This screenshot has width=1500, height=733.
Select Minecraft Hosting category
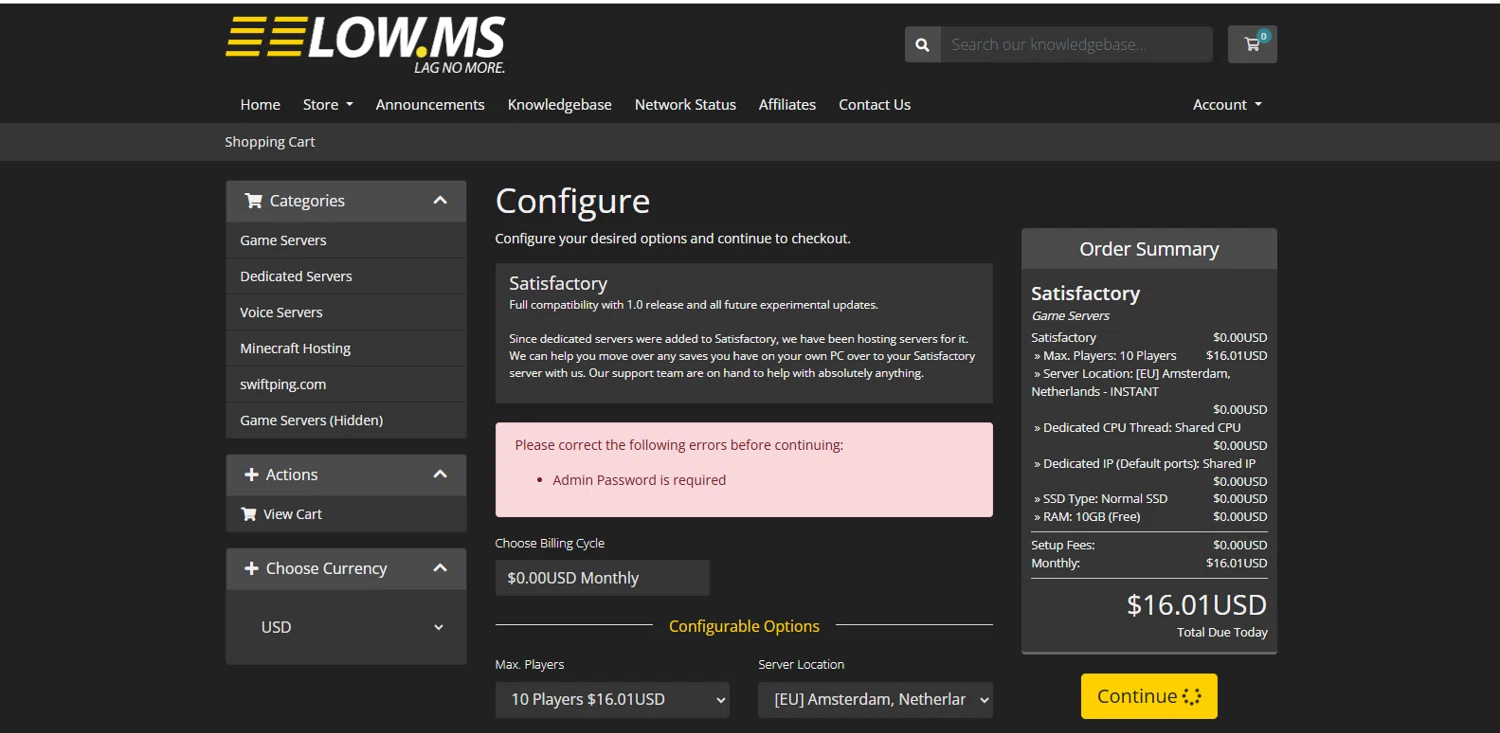tap(346, 348)
